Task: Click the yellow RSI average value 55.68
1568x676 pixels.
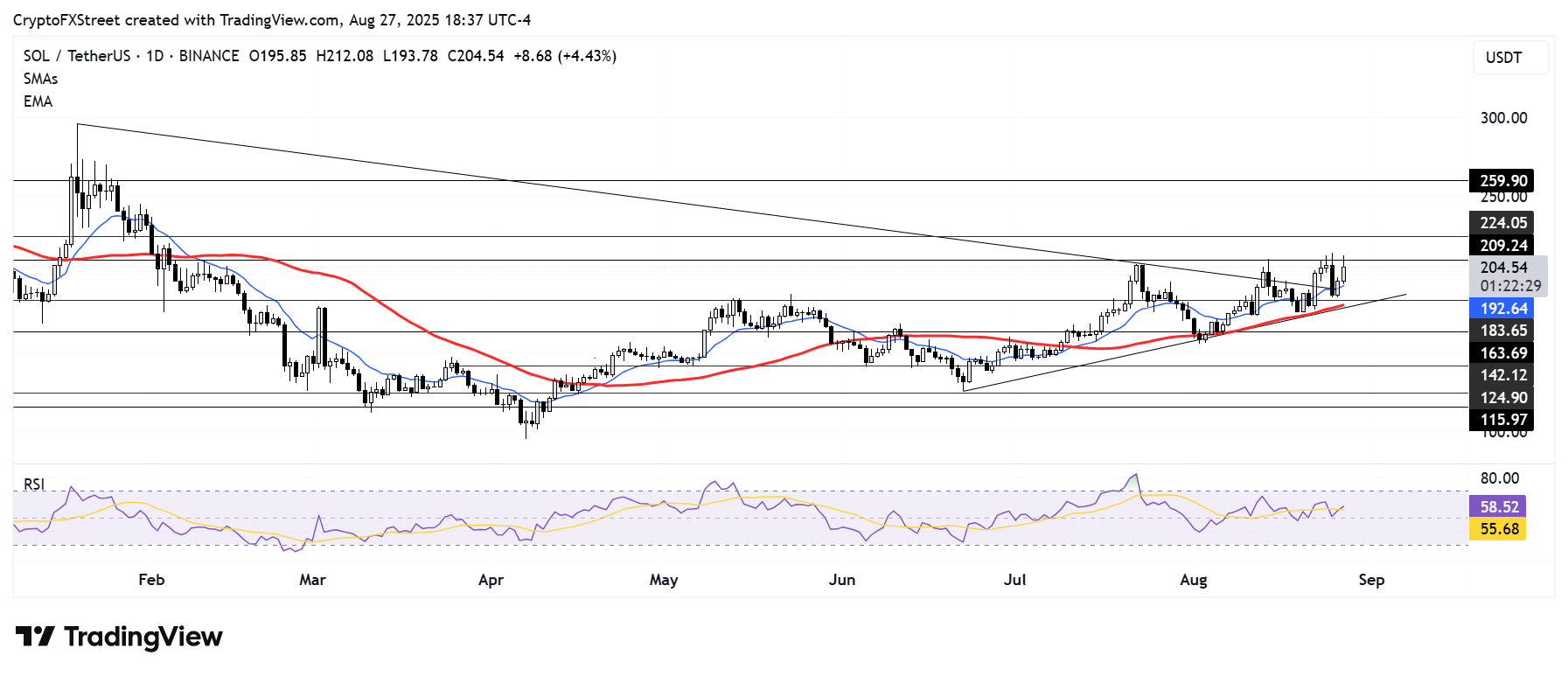Action: point(1498,529)
